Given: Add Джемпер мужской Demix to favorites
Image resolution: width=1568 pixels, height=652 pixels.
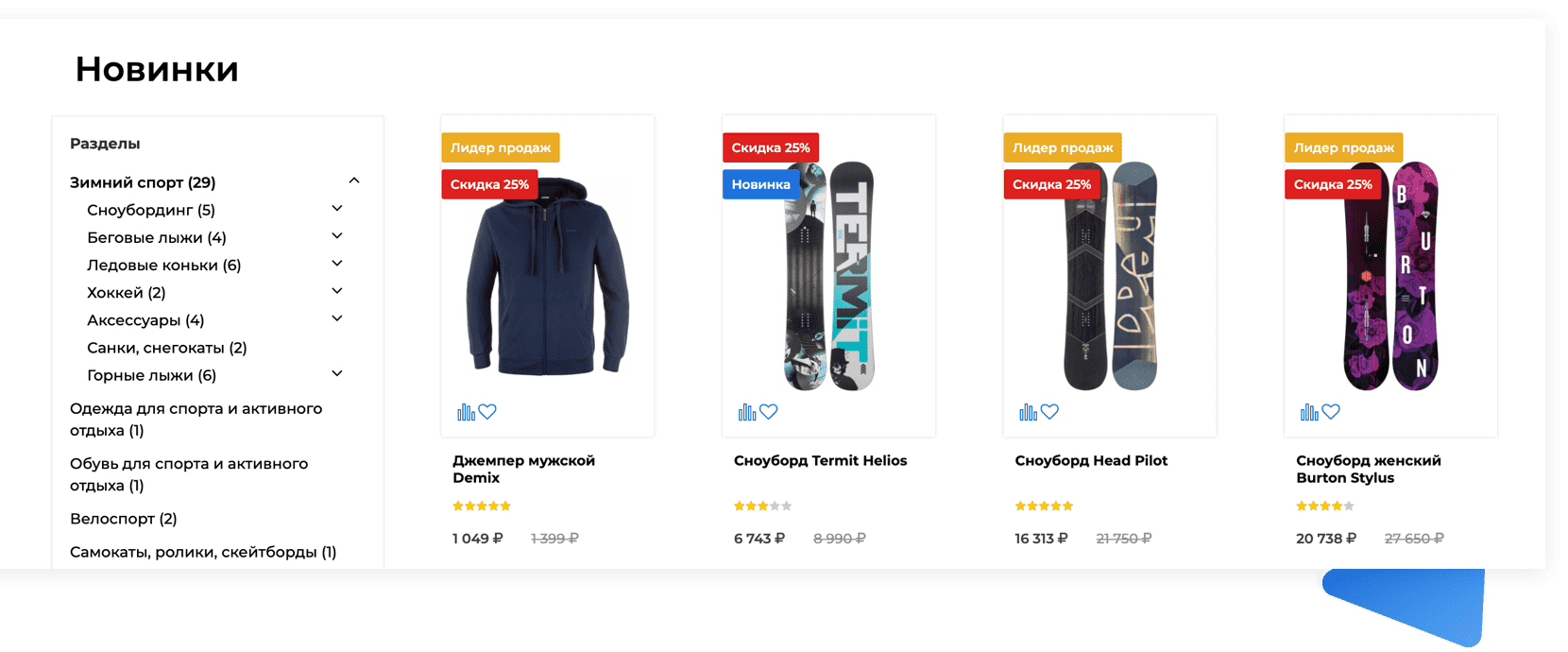Looking at the screenshot, I should [487, 412].
